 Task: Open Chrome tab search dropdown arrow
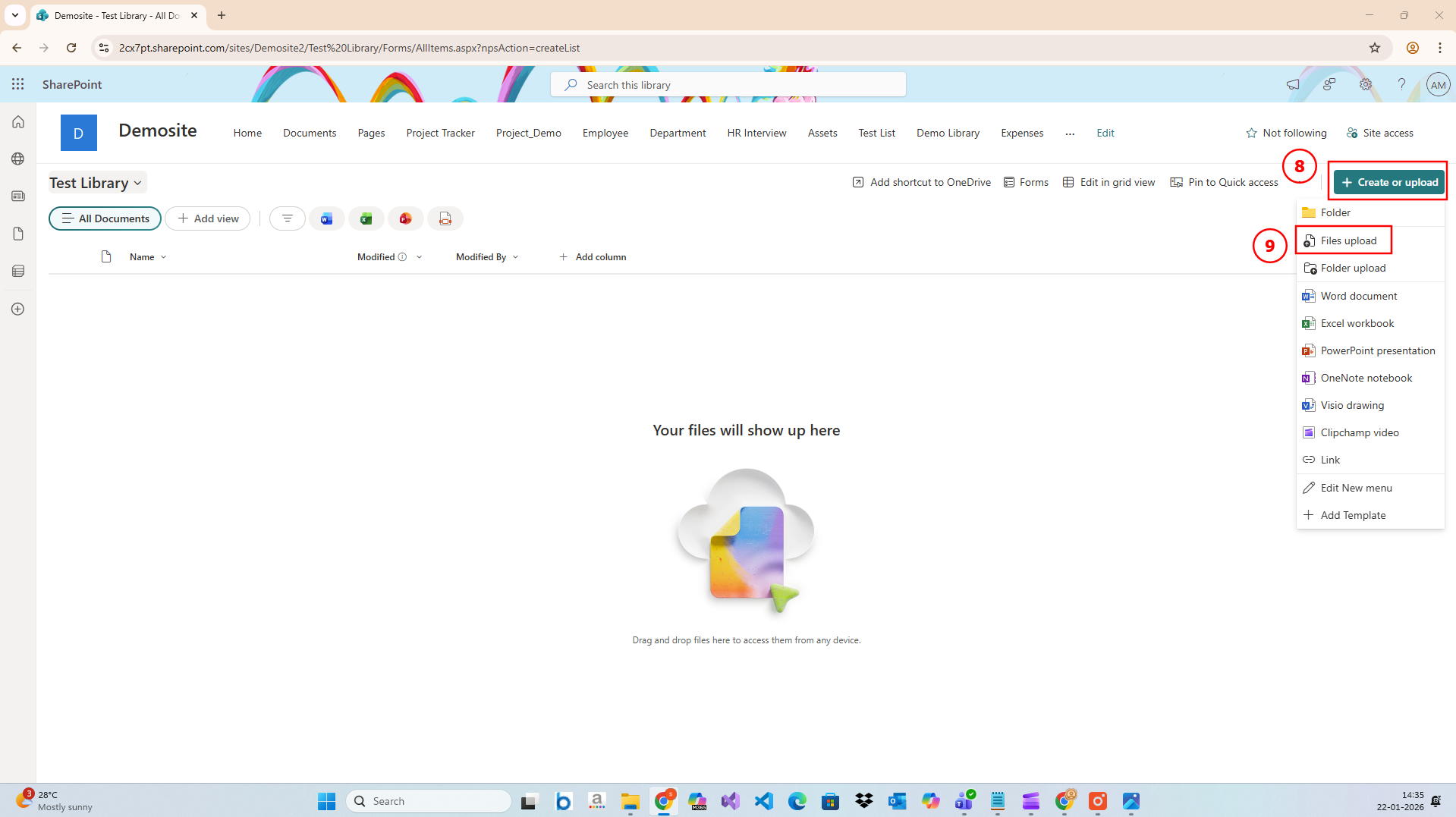click(x=15, y=15)
